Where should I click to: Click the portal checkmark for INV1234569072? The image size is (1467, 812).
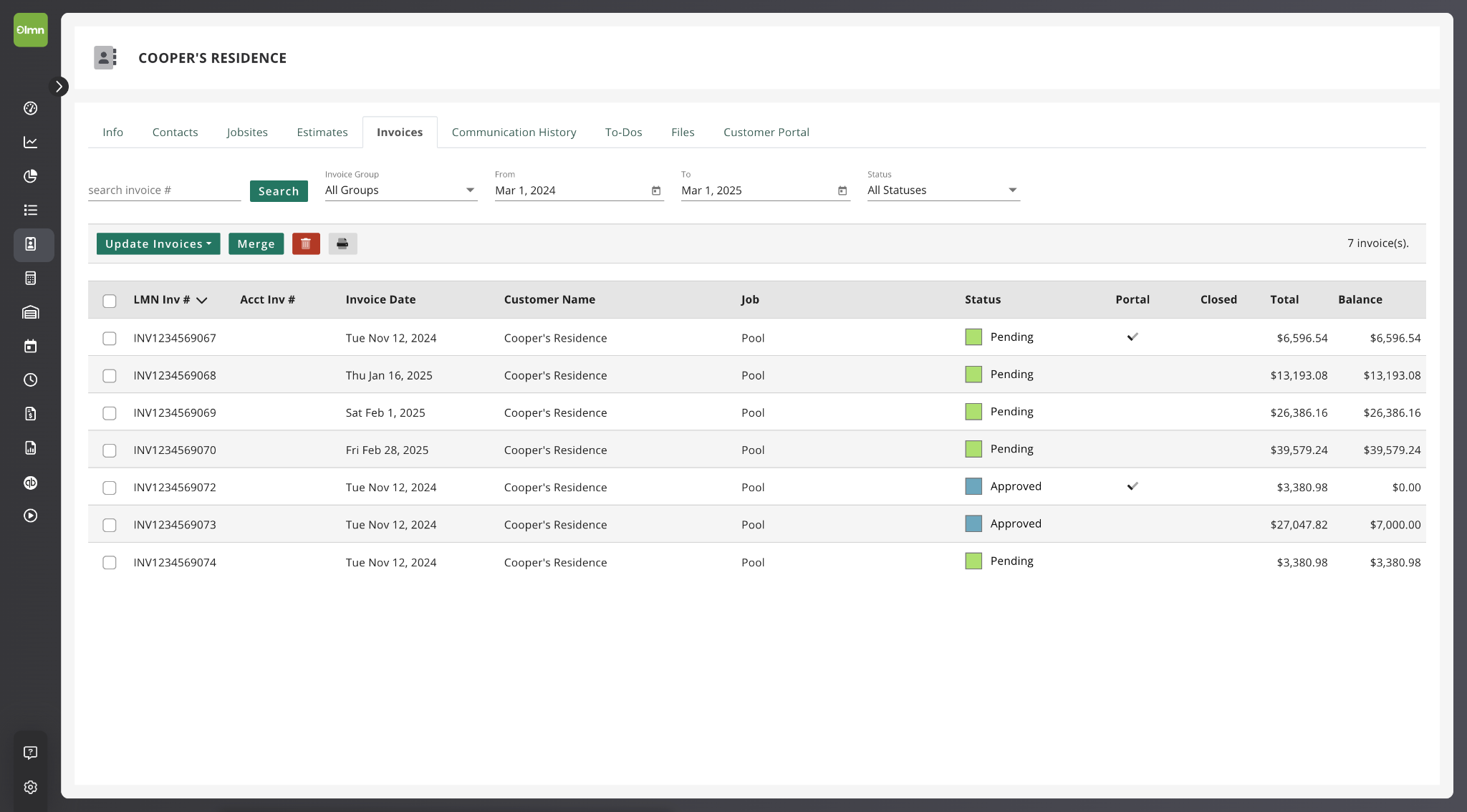pyautogui.click(x=1132, y=486)
